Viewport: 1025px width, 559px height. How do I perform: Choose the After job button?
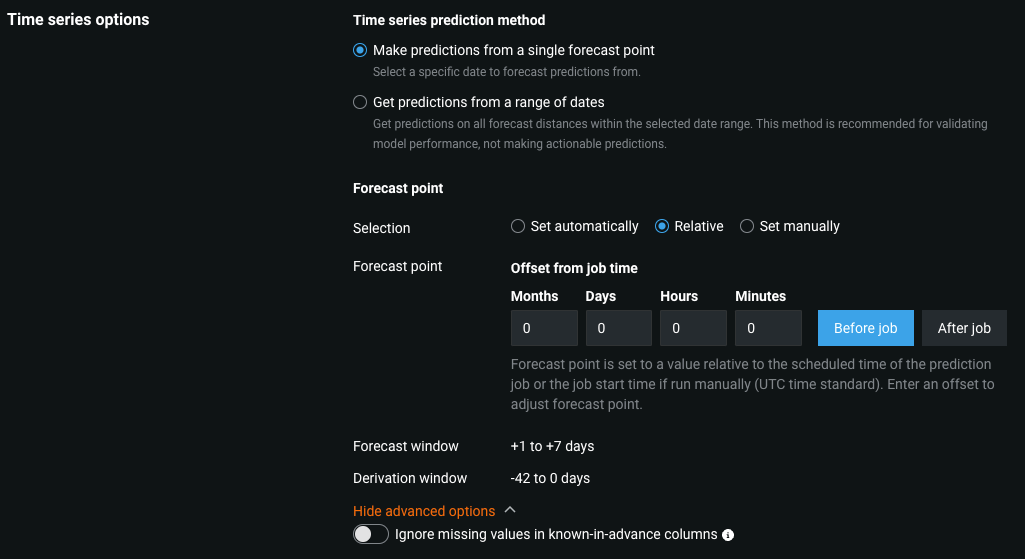point(964,328)
